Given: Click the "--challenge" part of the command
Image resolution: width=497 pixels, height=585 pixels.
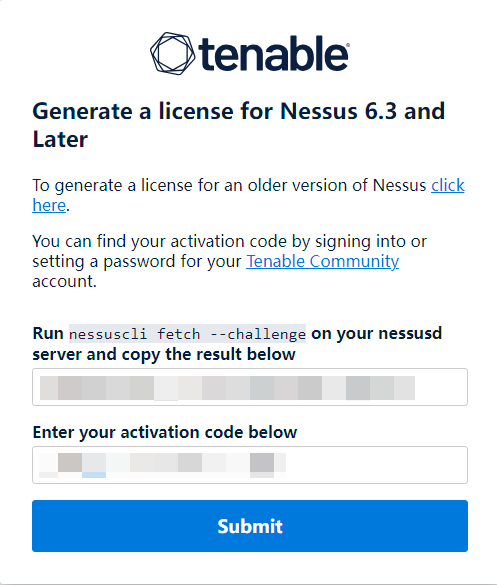Looking at the screenshot, I should tap(258, 334).
